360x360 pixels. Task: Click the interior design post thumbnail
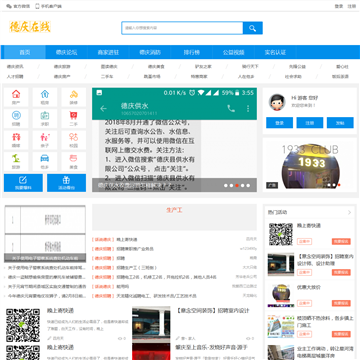pos(151,323)
